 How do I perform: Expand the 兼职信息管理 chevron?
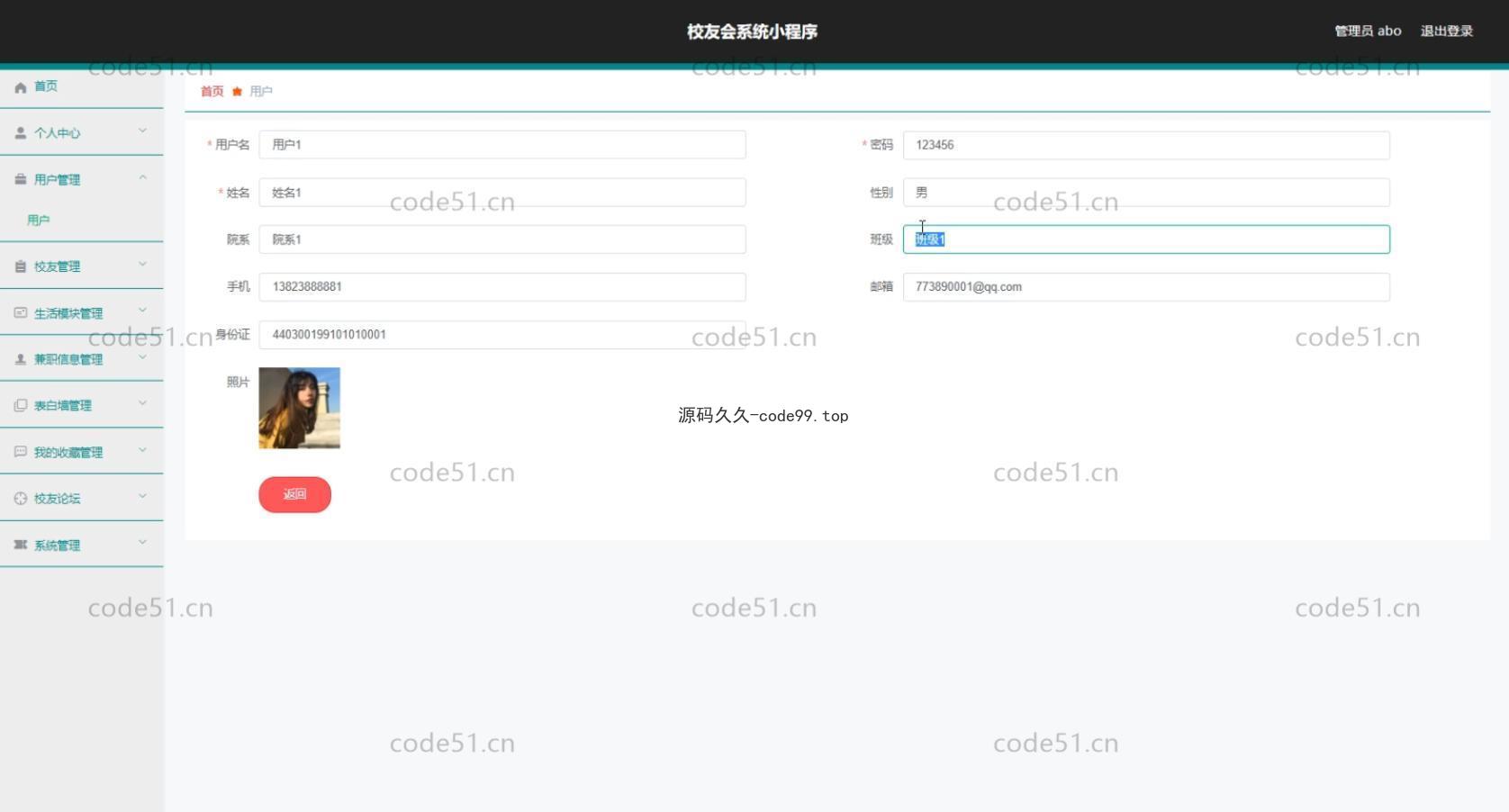142,357
